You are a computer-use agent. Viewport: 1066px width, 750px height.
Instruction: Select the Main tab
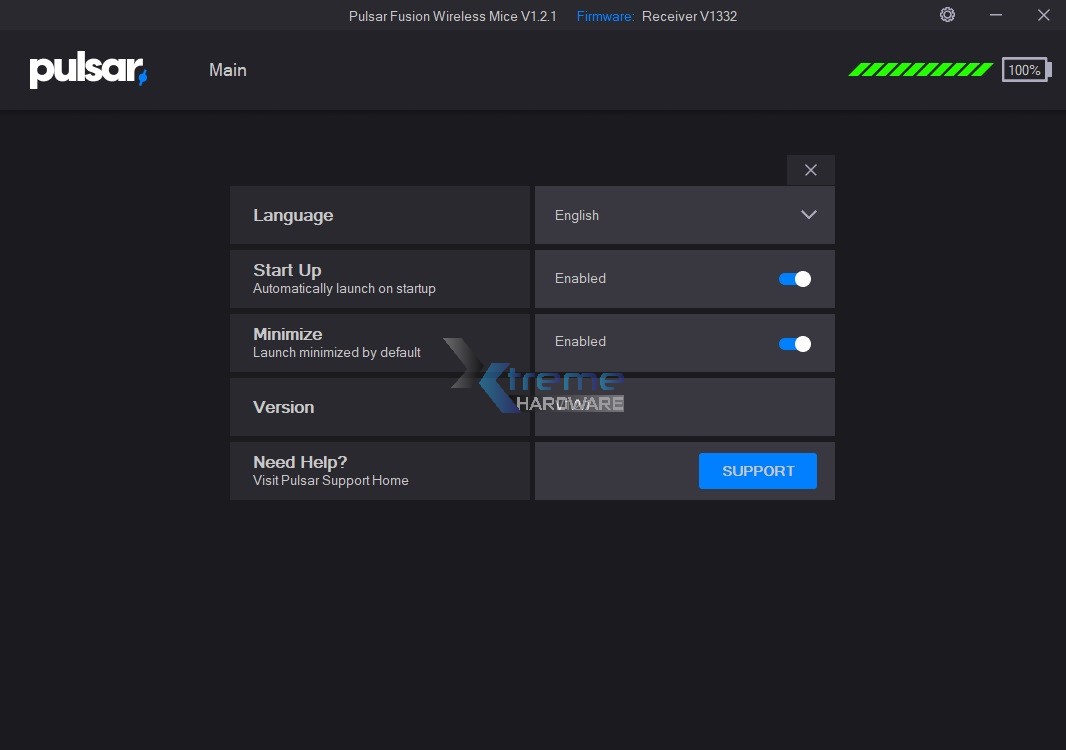pyautogui.click(x=227, y=69)
